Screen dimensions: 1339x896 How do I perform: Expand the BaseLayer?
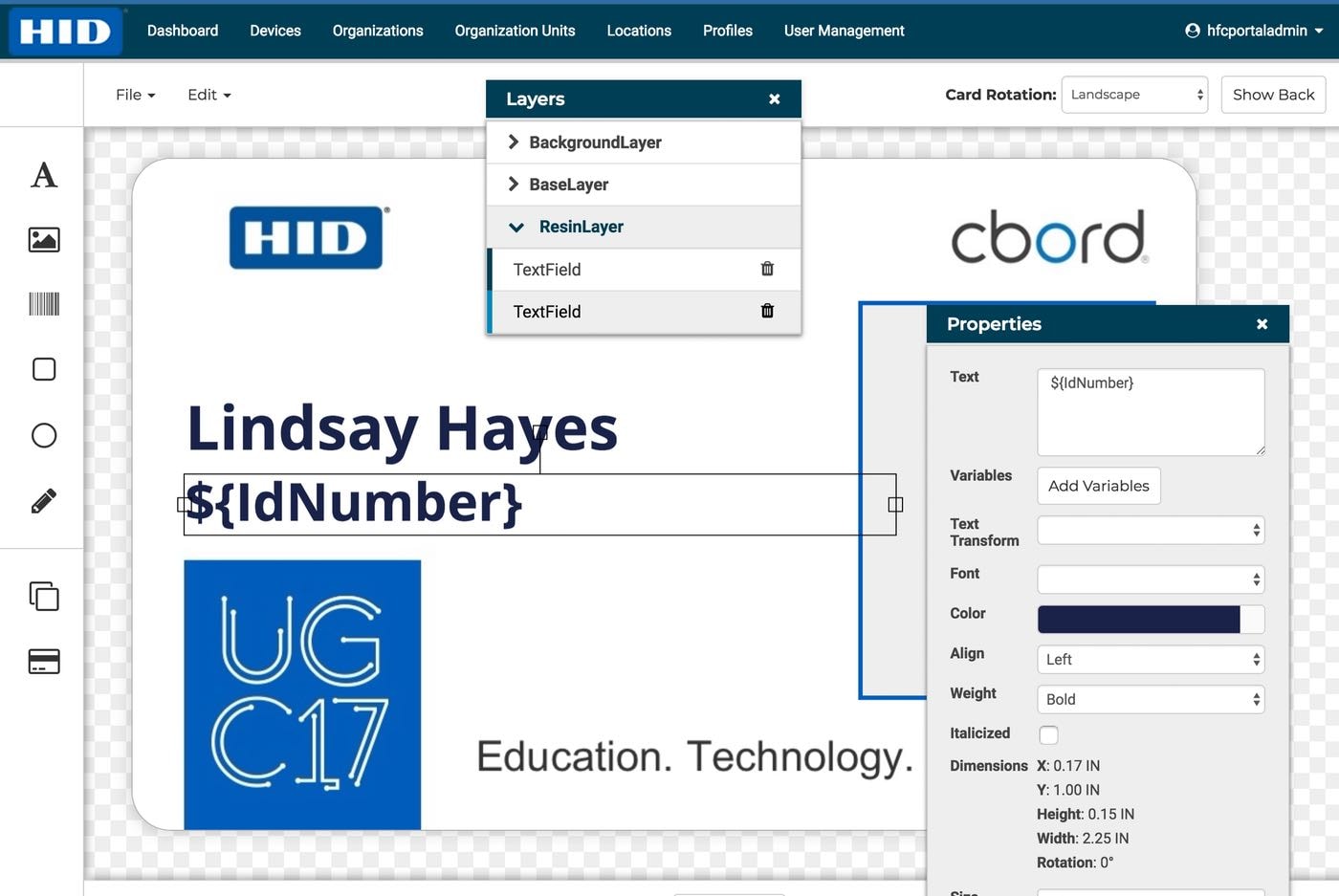[x=514, y=184]
